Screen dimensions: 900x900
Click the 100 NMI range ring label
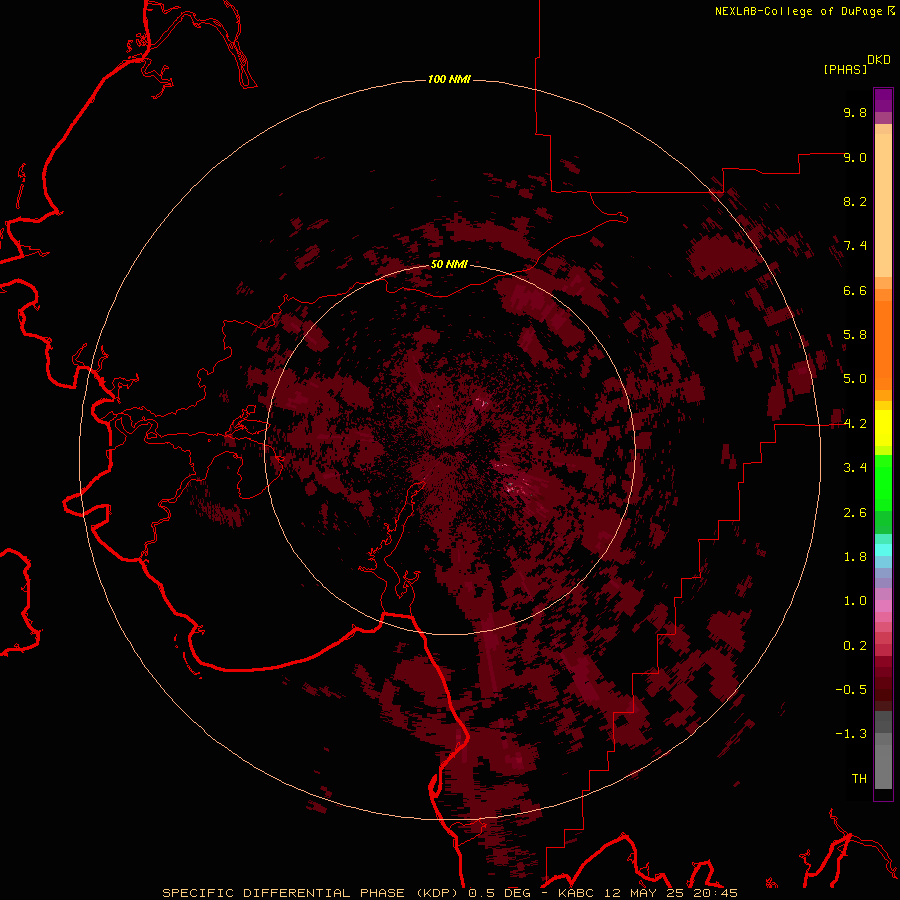click(449, 79)
